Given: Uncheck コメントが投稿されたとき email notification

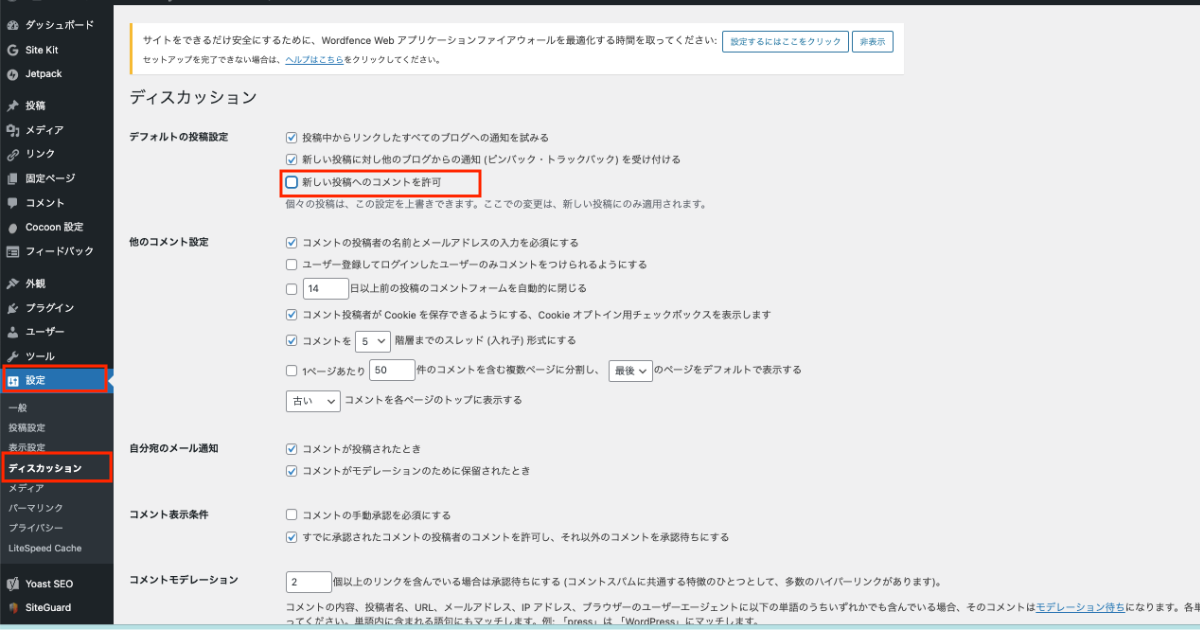Looking at the screenshot, I should 292,449.
